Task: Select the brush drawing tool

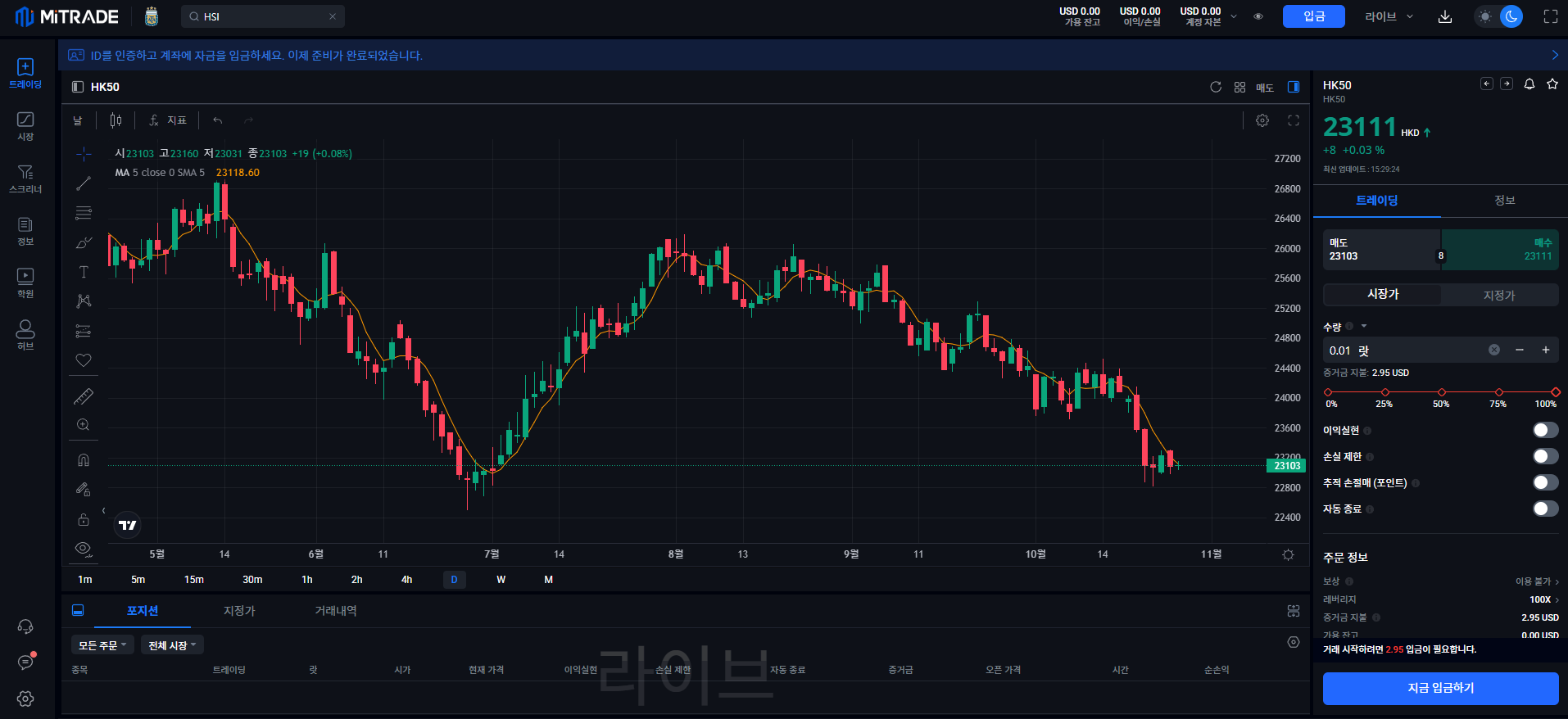Action: pyautogui.click(x=84, y=242)
